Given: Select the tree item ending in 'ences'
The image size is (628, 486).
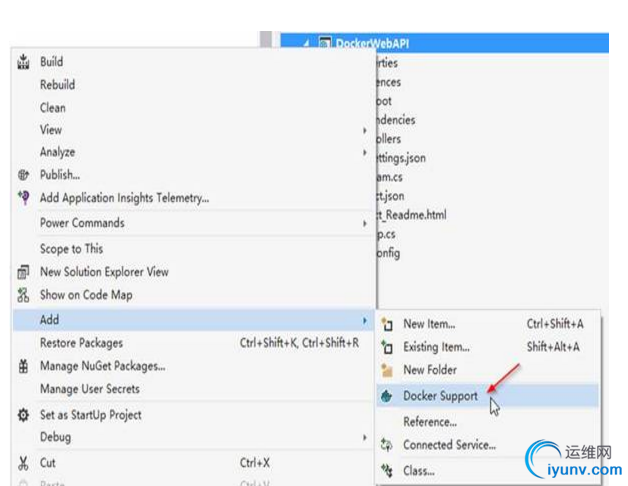Looking at the screenshot, I should click(x=388, y=82).
